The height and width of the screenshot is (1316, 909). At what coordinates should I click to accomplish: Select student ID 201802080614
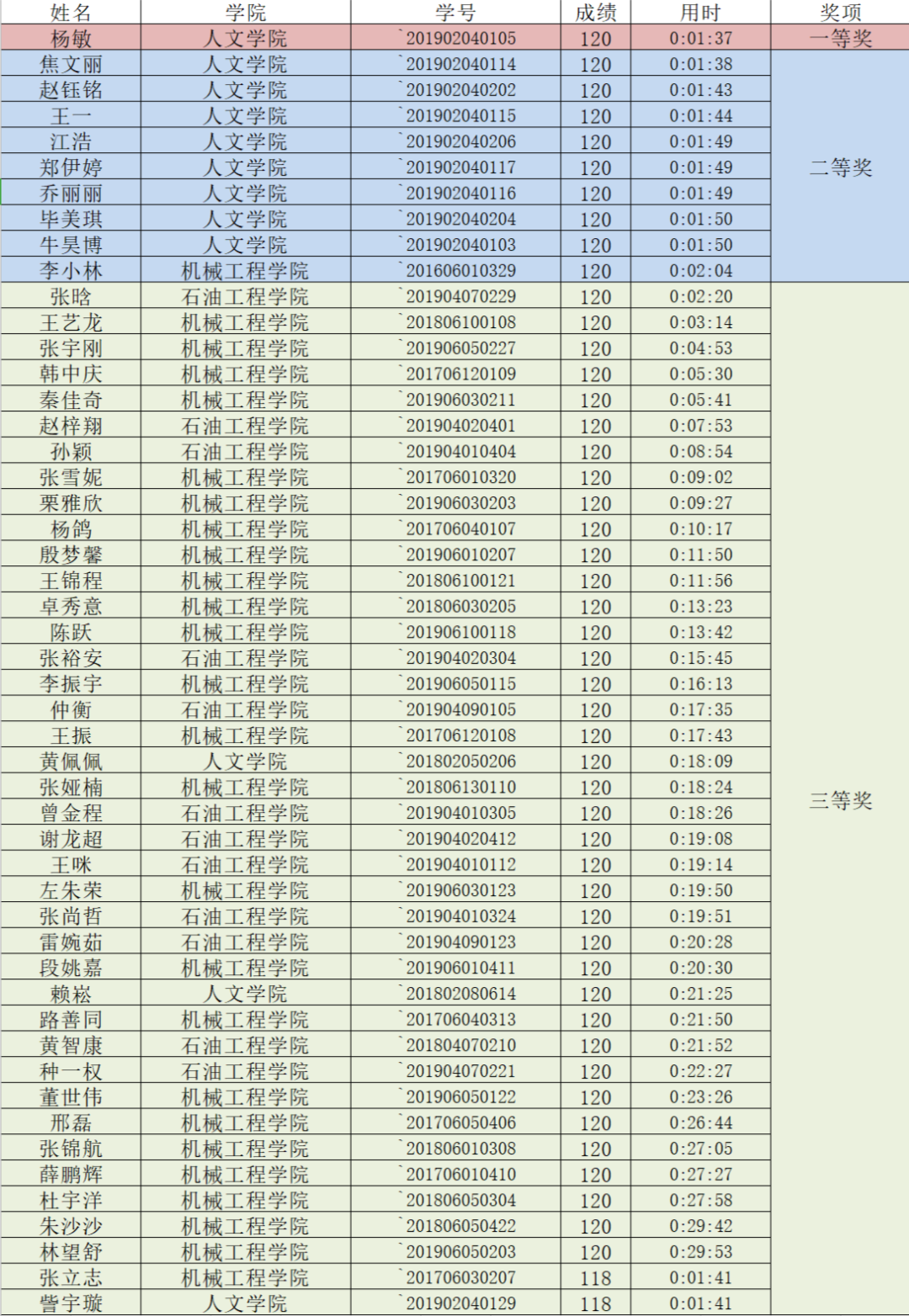pos(460,994)
